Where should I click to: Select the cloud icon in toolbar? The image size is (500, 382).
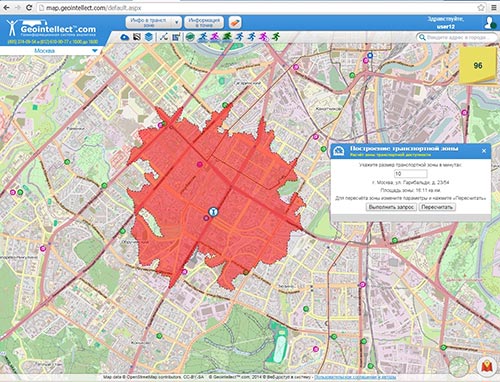[x=125, y=37]
